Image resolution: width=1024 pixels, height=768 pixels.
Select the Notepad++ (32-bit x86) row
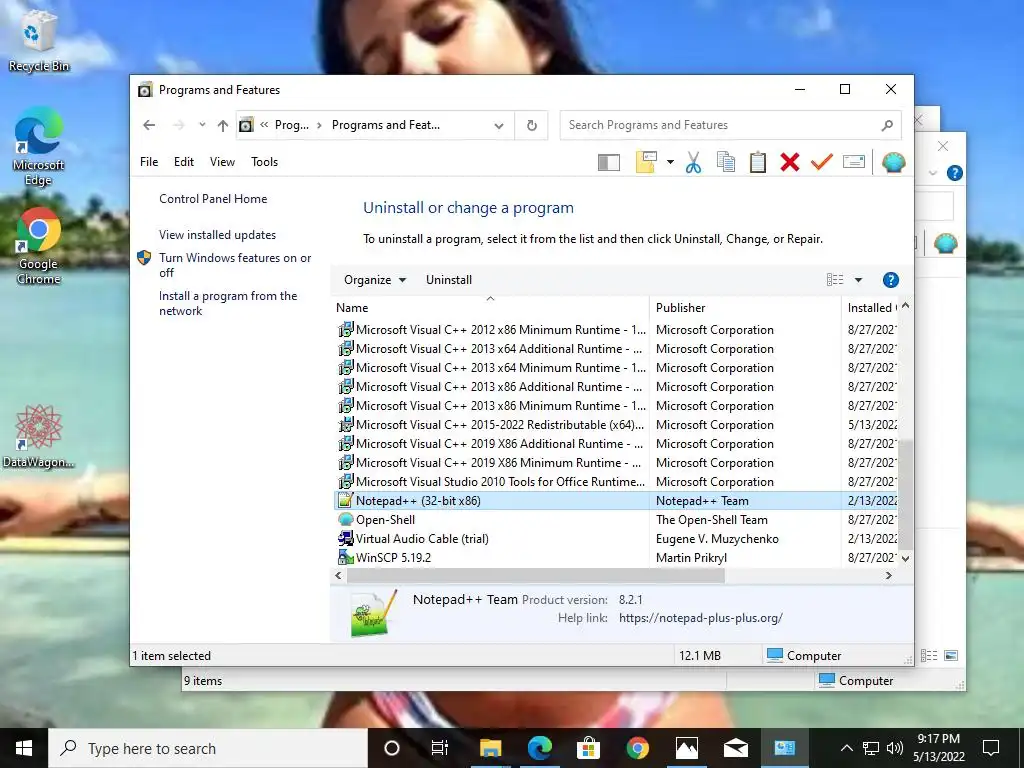click(x=615, y=501)
